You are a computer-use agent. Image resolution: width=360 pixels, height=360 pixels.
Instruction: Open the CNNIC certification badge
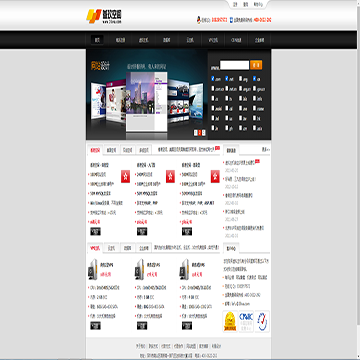point(246,321)
